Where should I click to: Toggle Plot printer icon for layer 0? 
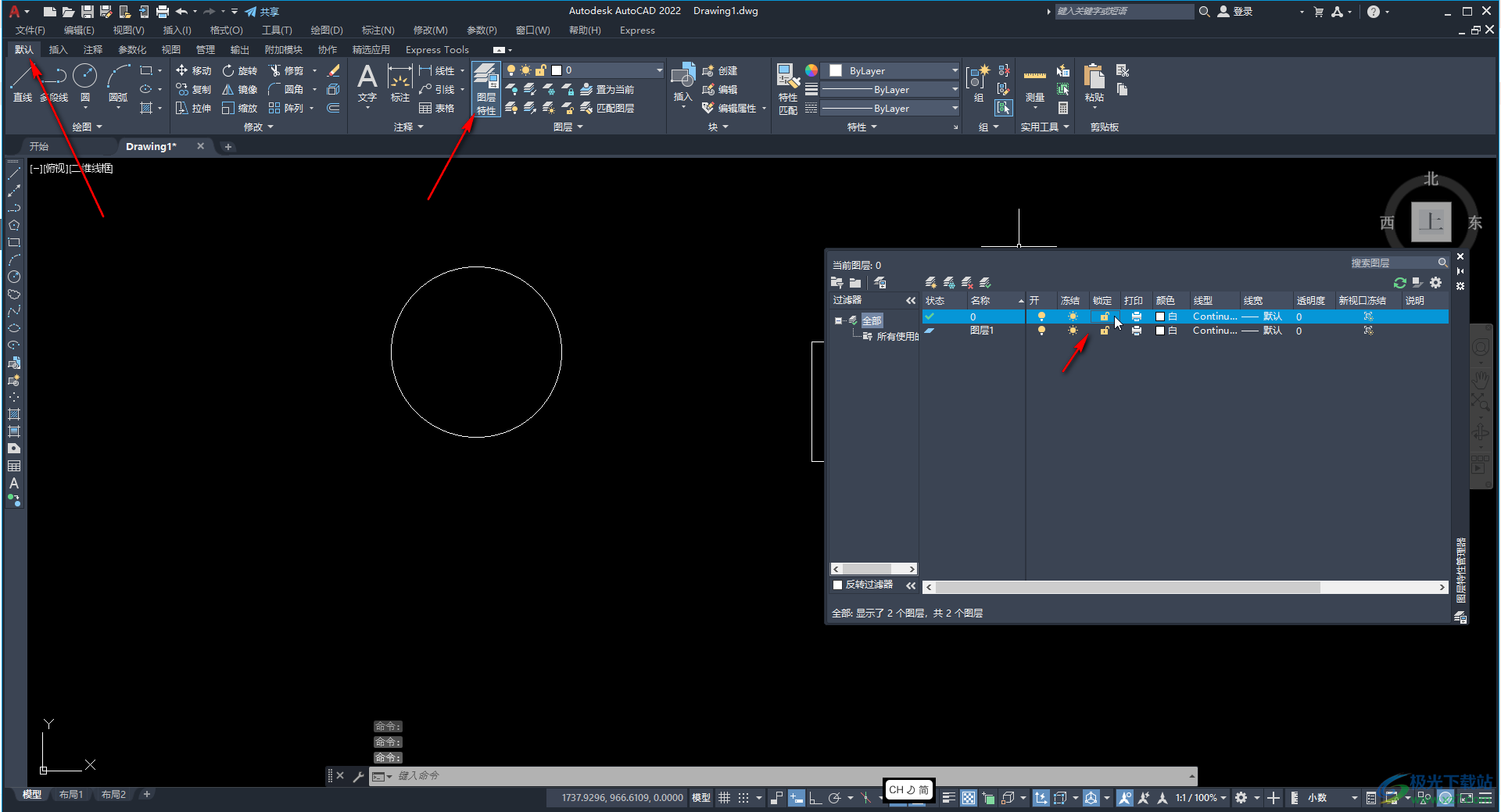[1136, 317]
